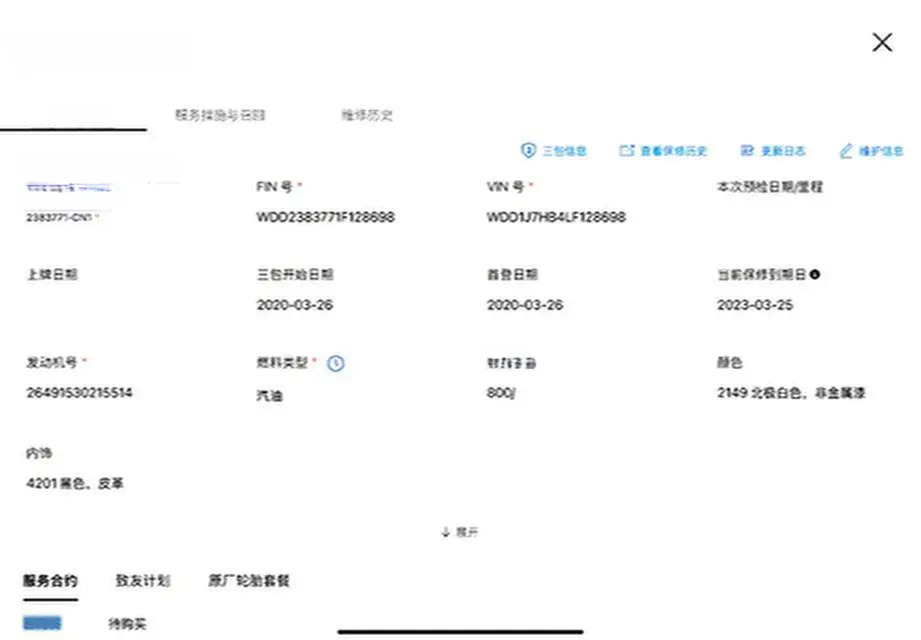The image size is (921, 640).
Task: Switch to the 服务措施与召回 tab
Action: pos(220,115)
